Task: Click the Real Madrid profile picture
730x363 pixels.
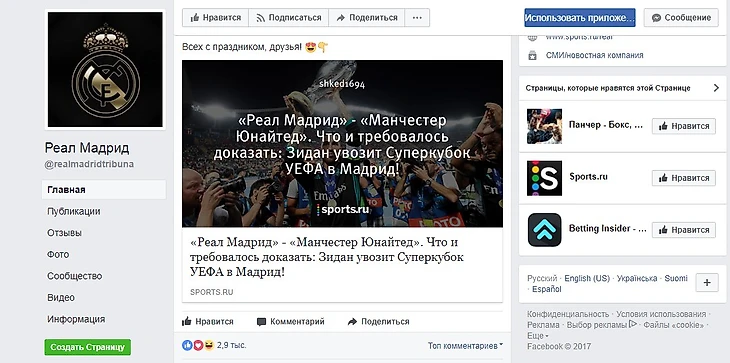Action: click(105, 70)
